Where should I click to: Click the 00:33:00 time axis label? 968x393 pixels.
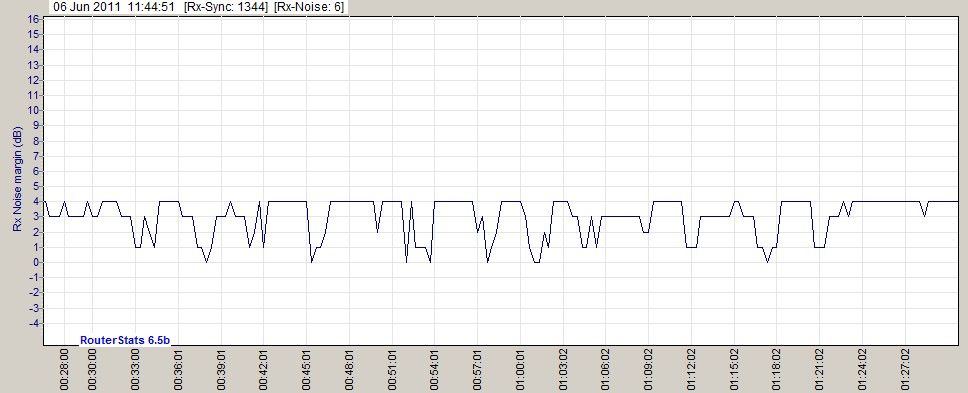(x=136, y=369)
